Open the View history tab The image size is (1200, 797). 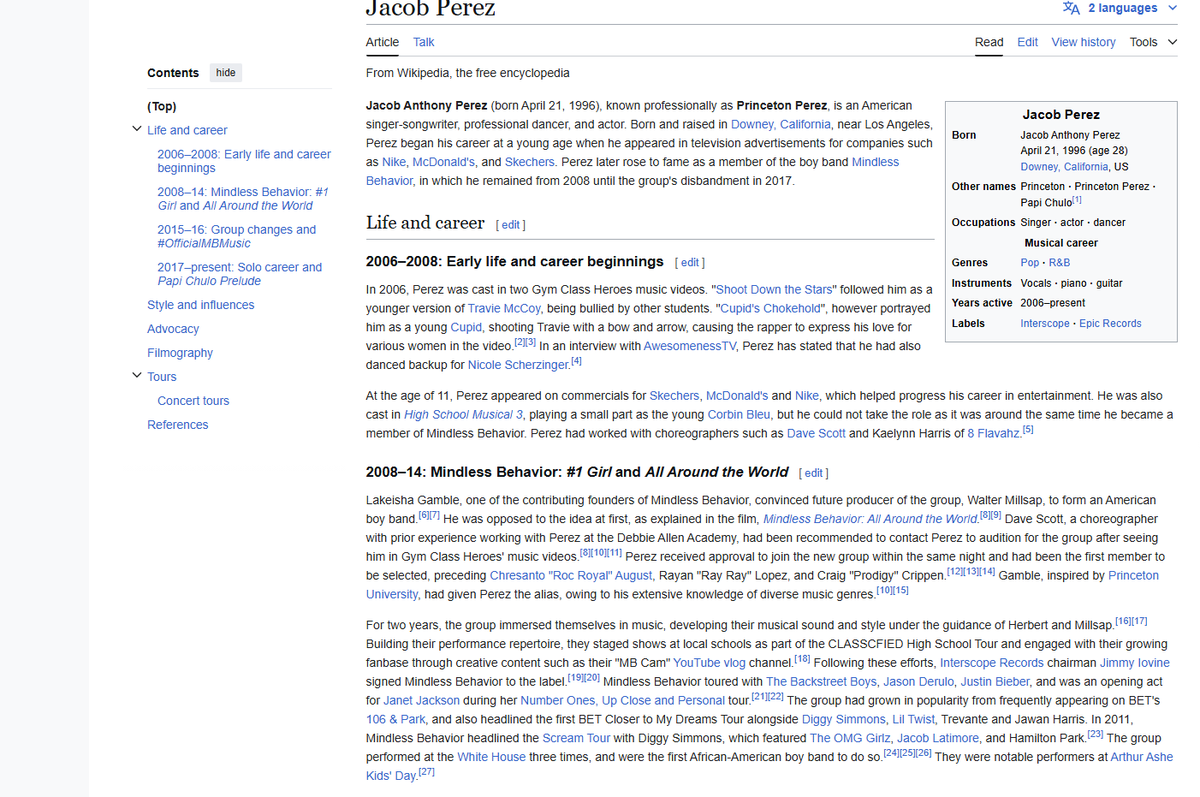coord(1083,42)
